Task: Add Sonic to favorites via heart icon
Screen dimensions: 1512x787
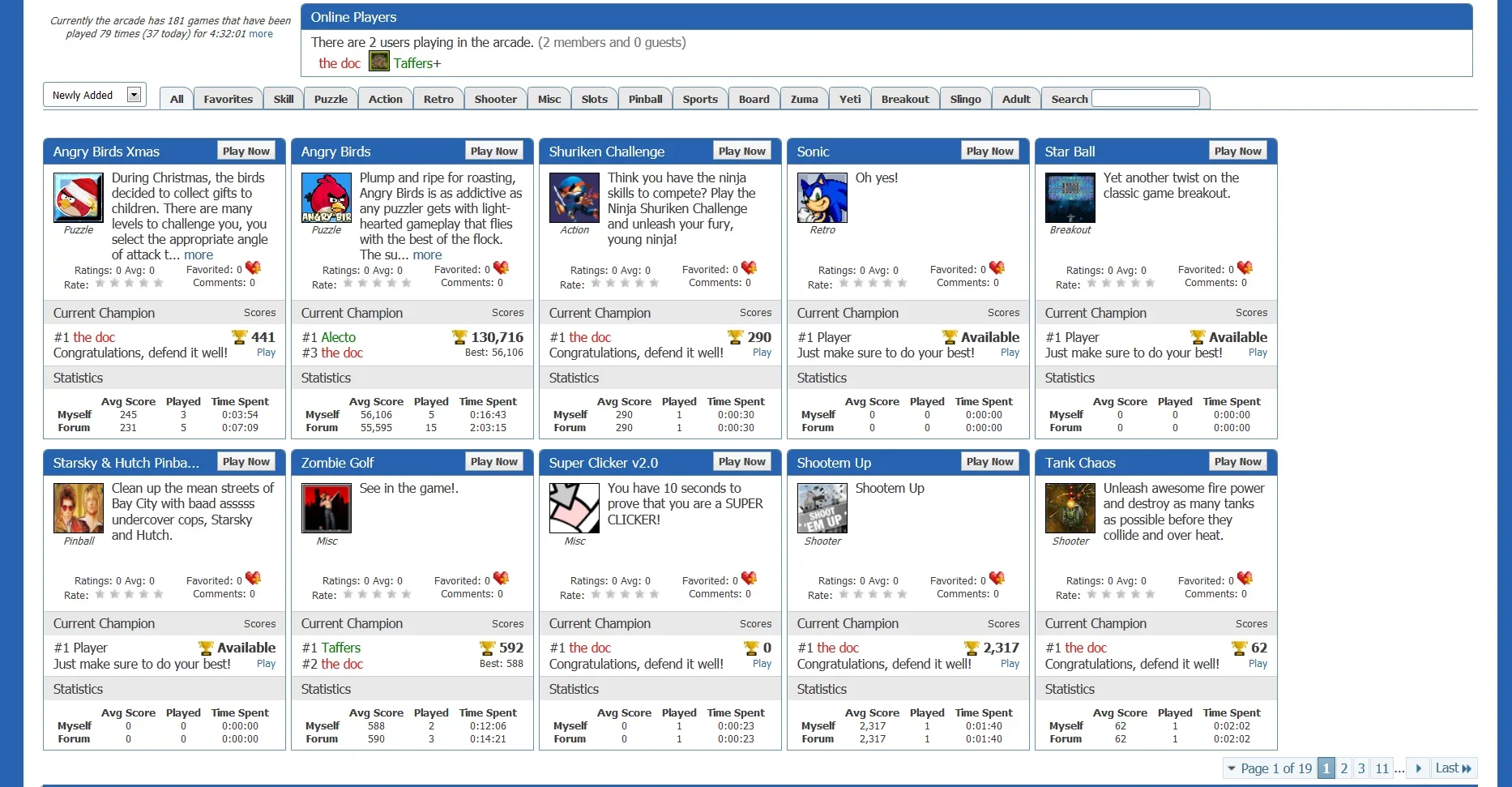Action: [997, 267]
